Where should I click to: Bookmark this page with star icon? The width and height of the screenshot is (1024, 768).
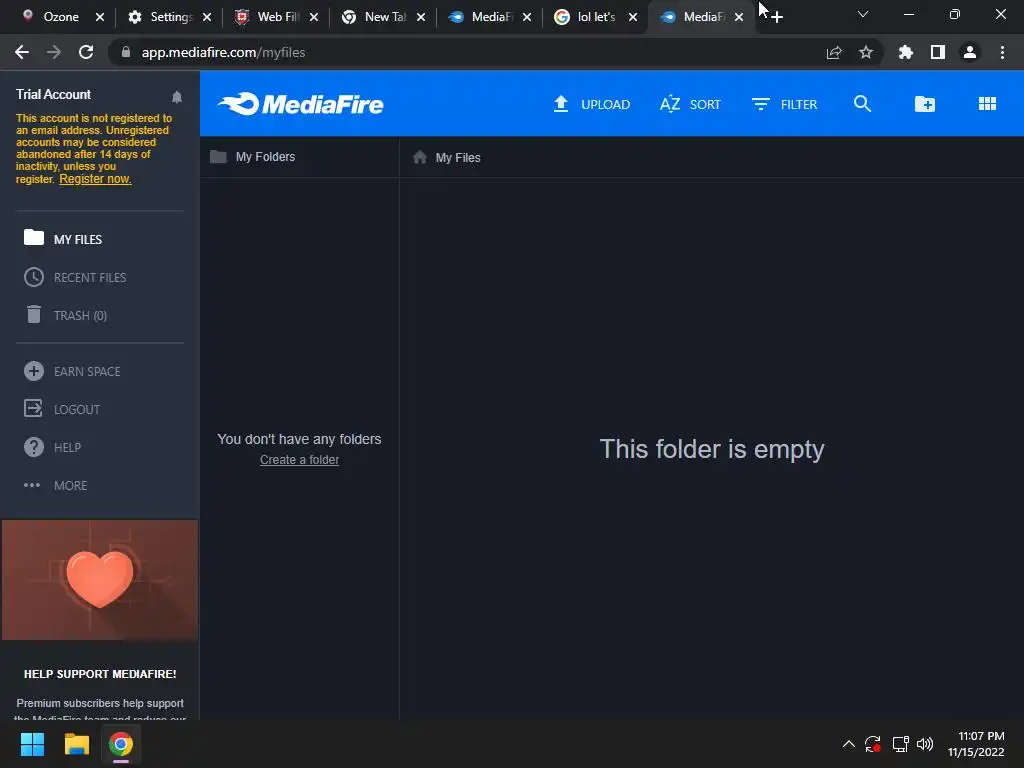point(866,52)
